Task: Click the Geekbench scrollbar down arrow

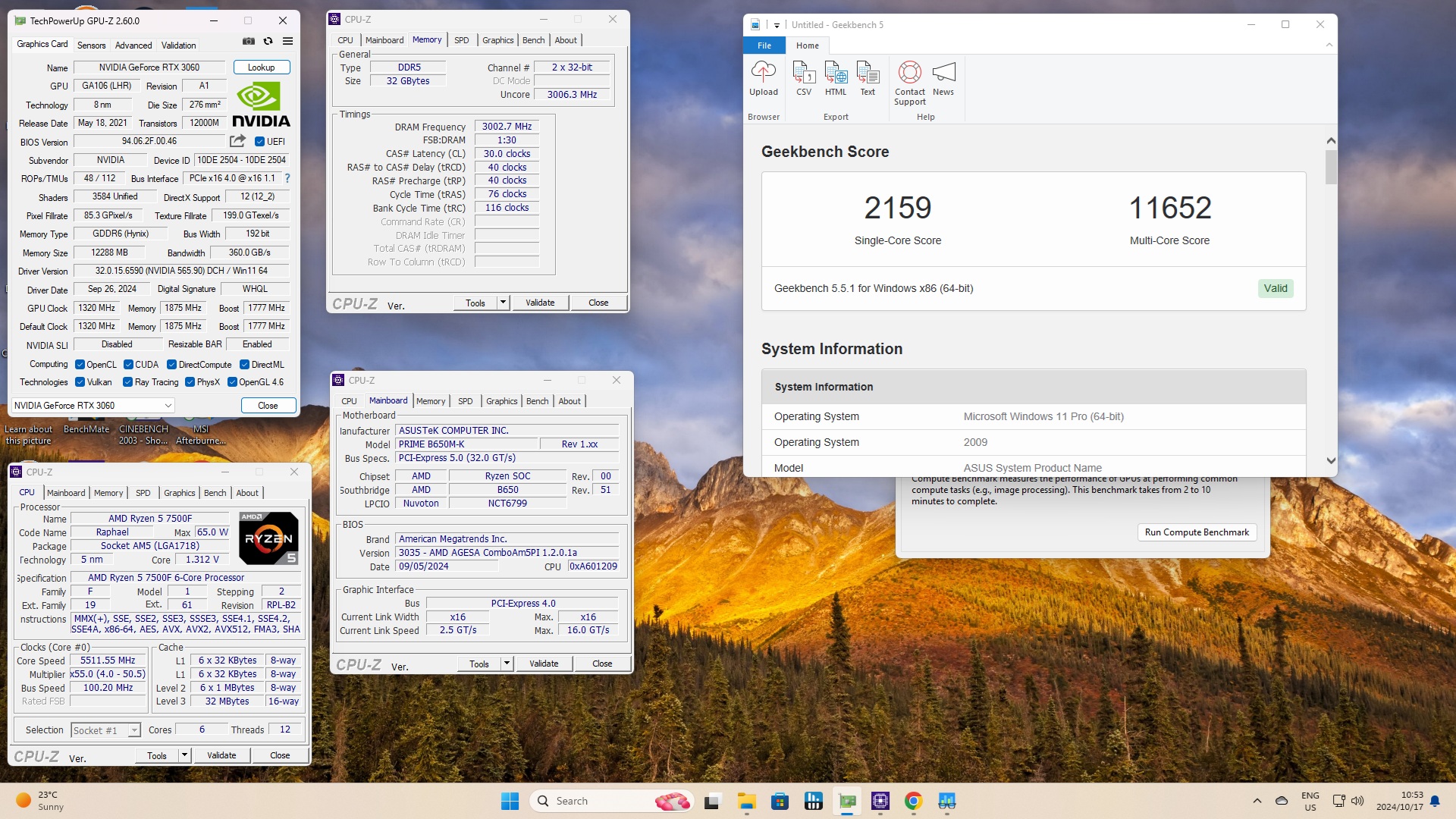Action: coord(1331,460)
